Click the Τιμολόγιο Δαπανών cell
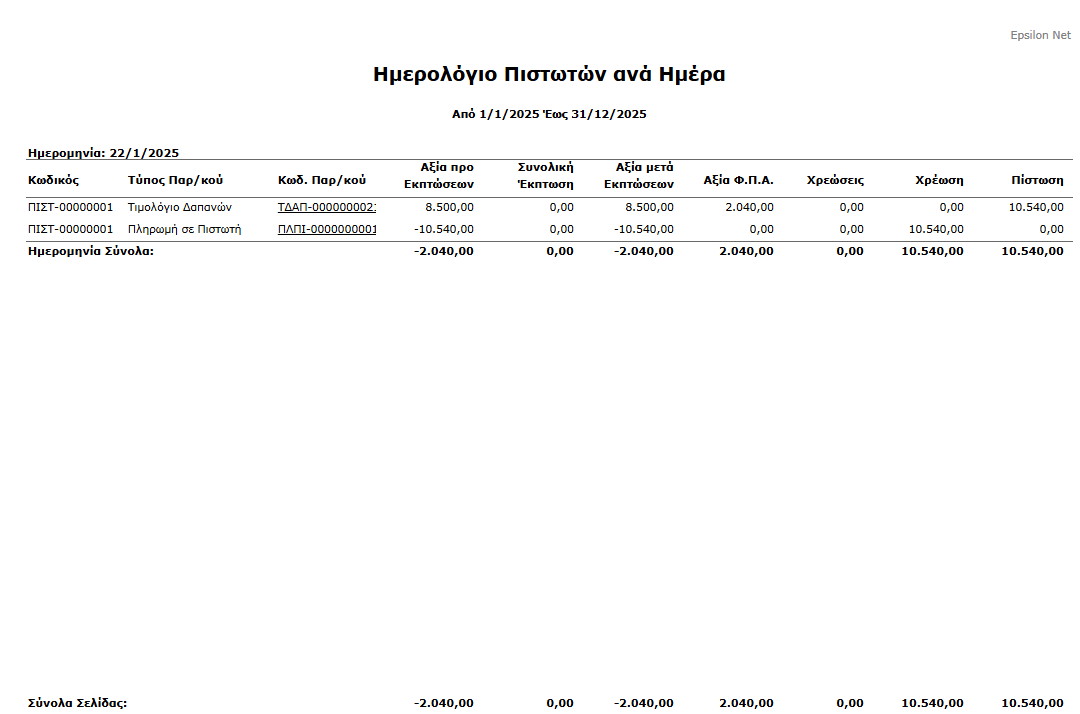This screenshot has height=714, width=1080. [180, 207]
